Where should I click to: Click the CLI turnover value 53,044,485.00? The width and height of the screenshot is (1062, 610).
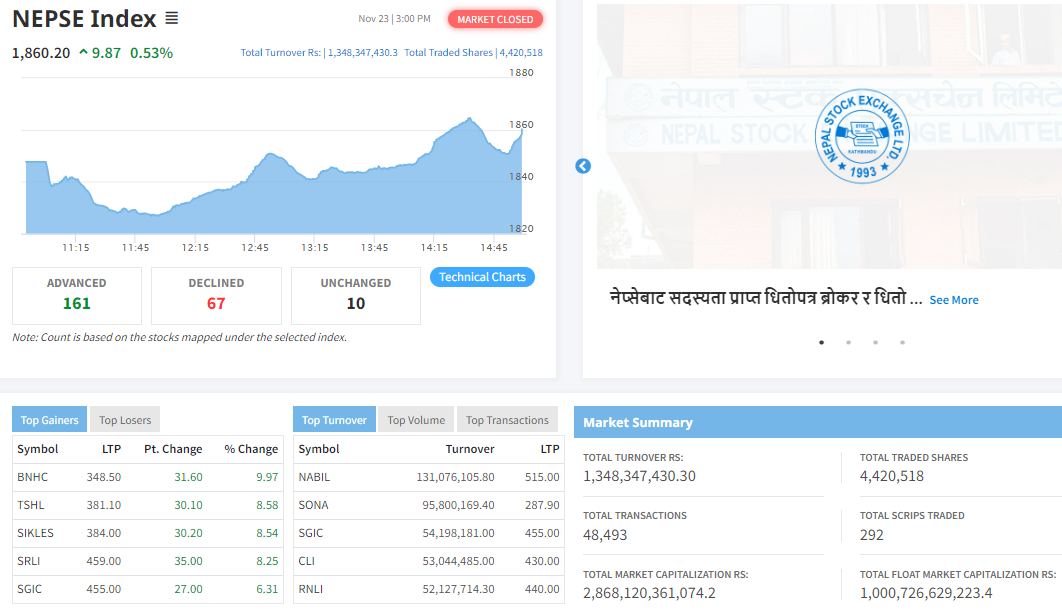pos(459,561)
